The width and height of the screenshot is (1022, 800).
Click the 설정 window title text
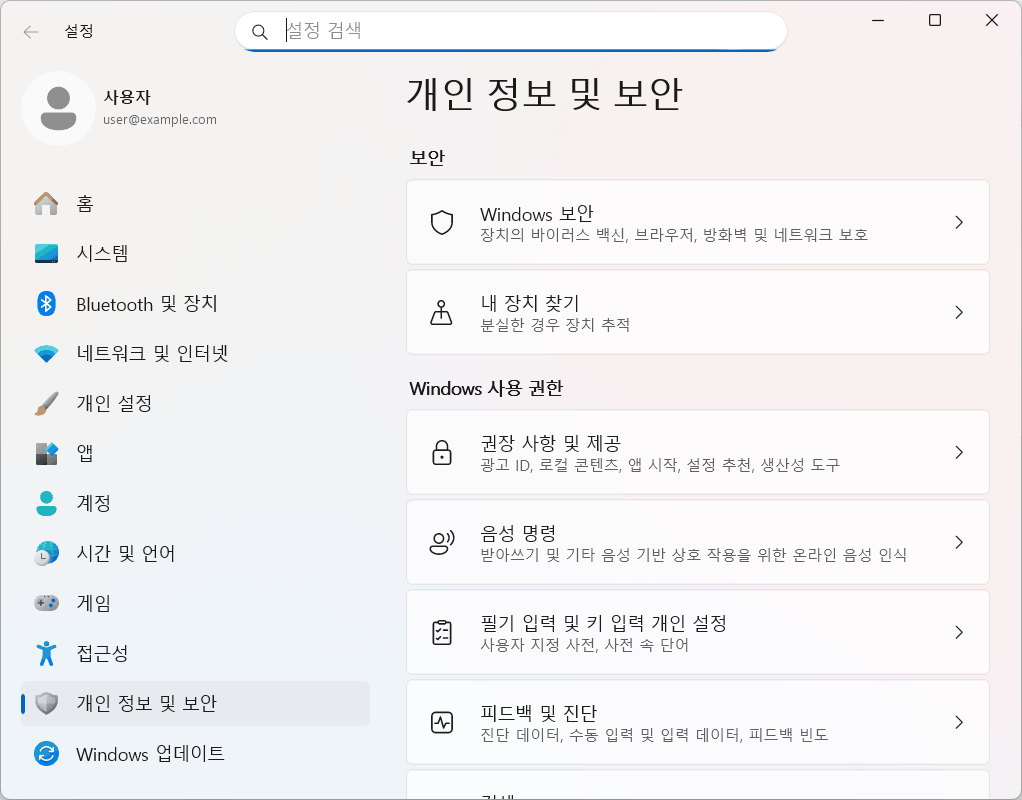79,31
